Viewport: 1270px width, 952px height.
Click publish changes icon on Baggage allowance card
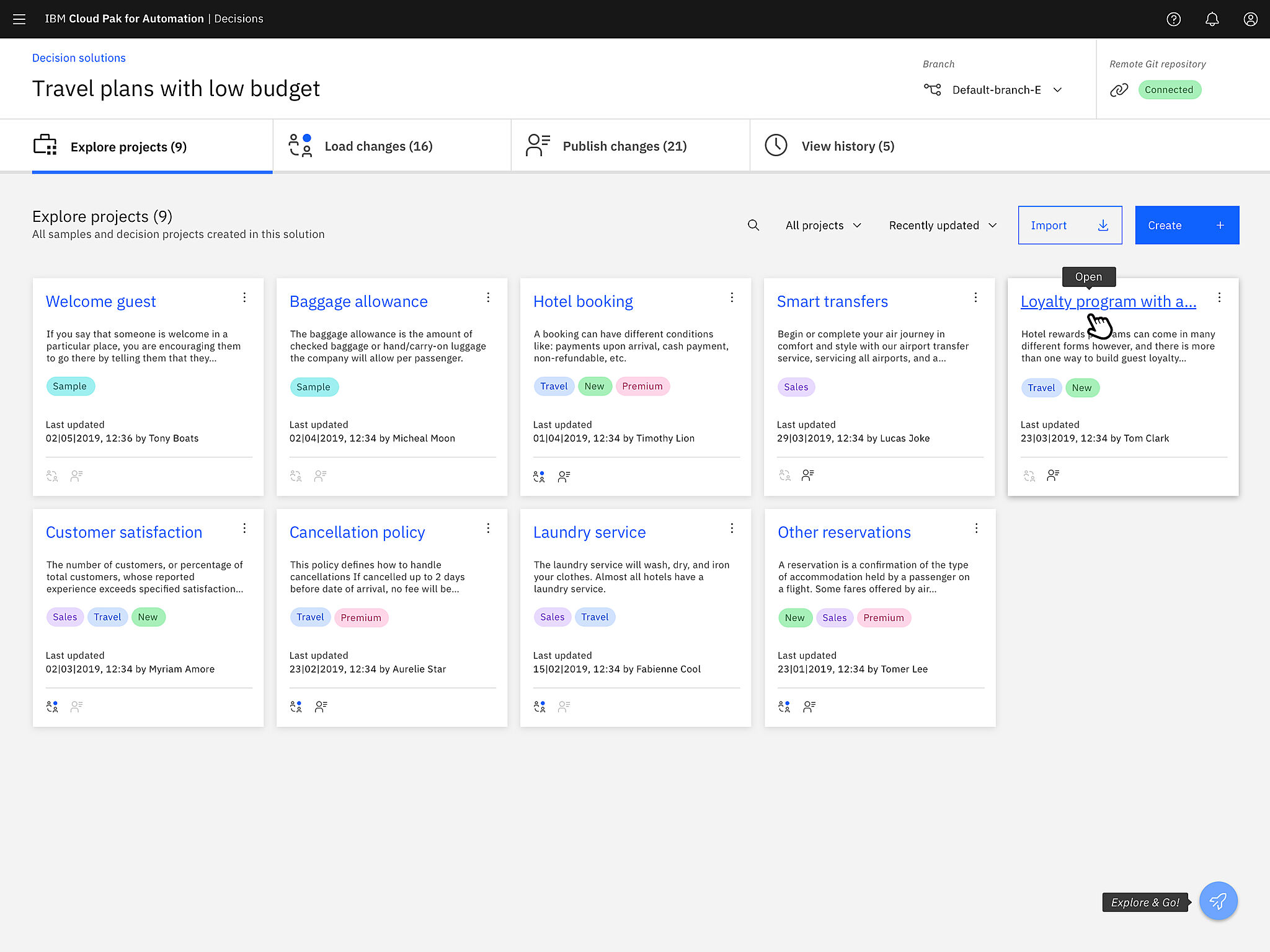coord(320,476)
